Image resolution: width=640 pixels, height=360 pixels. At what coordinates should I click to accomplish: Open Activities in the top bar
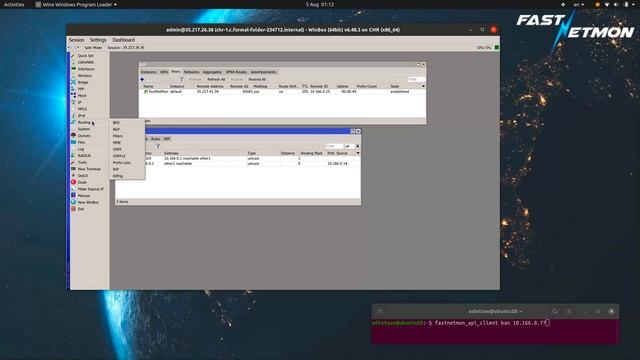point(14,4)
